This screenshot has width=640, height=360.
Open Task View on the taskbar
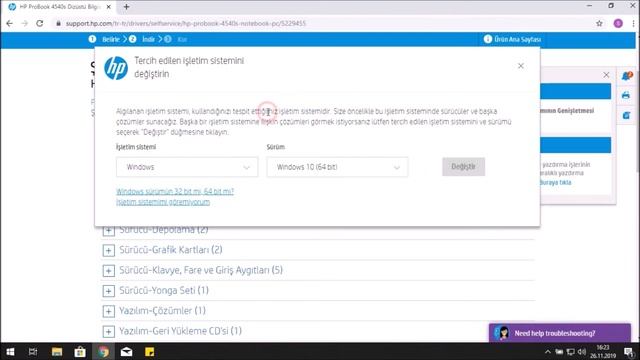tap(33, 351)
